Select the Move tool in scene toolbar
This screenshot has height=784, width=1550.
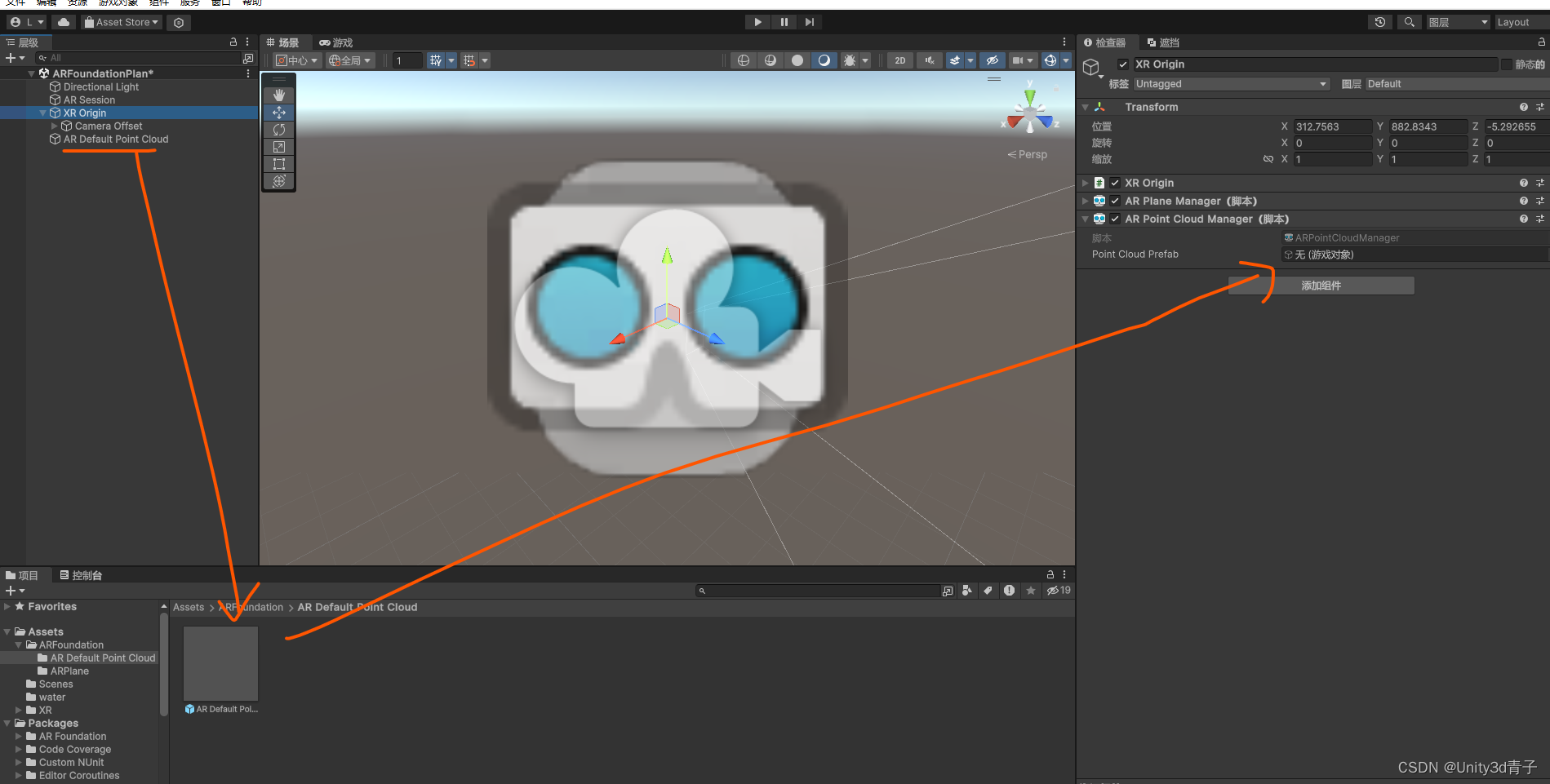click(279, 113)
